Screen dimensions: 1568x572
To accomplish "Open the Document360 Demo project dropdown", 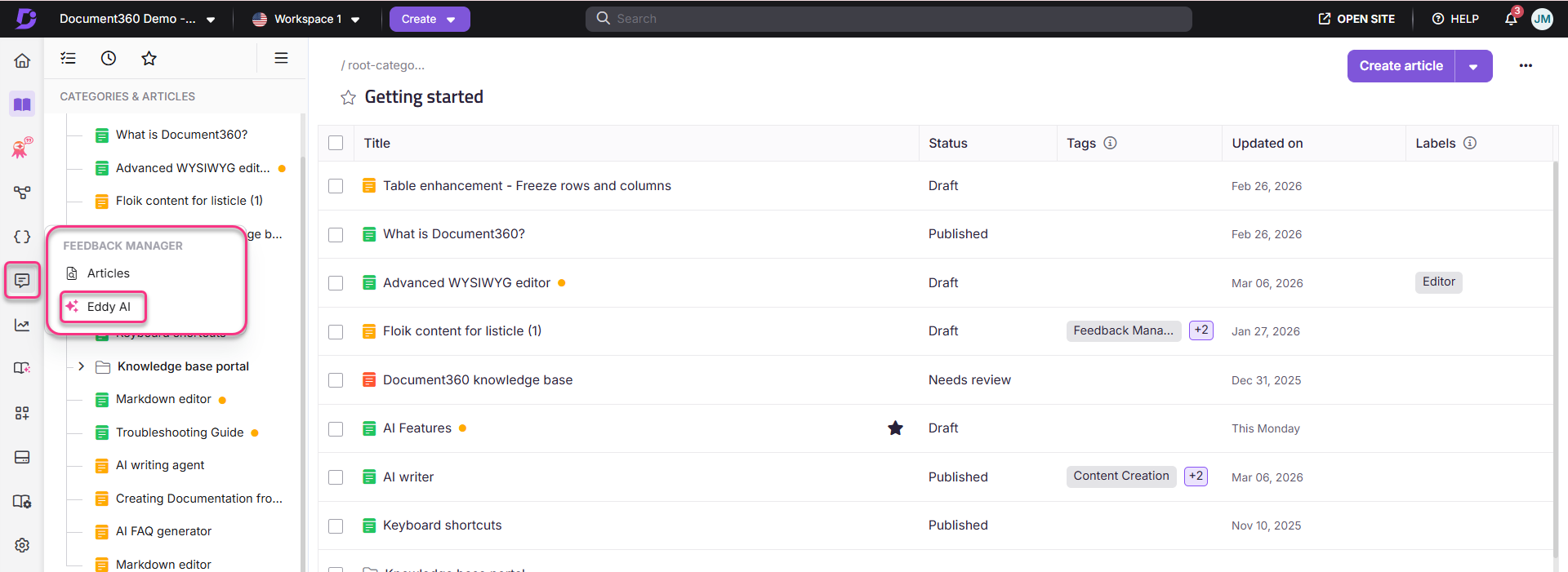I will 137,19.
